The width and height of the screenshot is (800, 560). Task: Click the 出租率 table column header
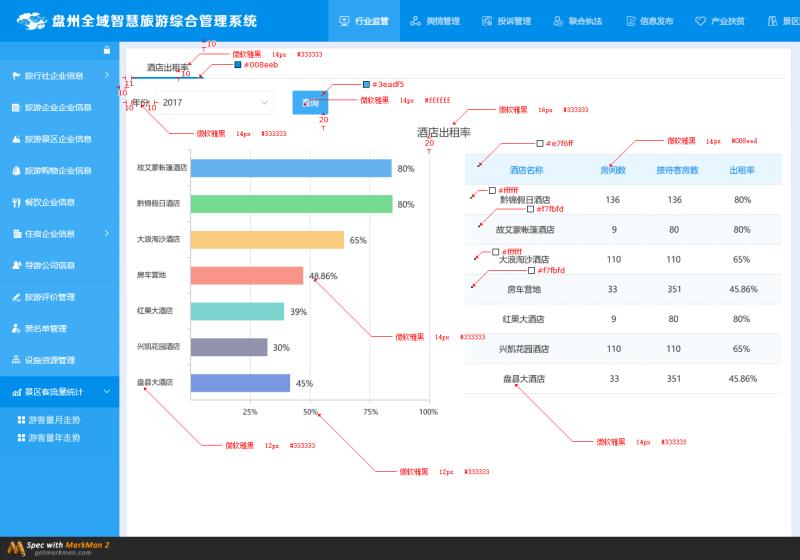click(x=741, y=170)
